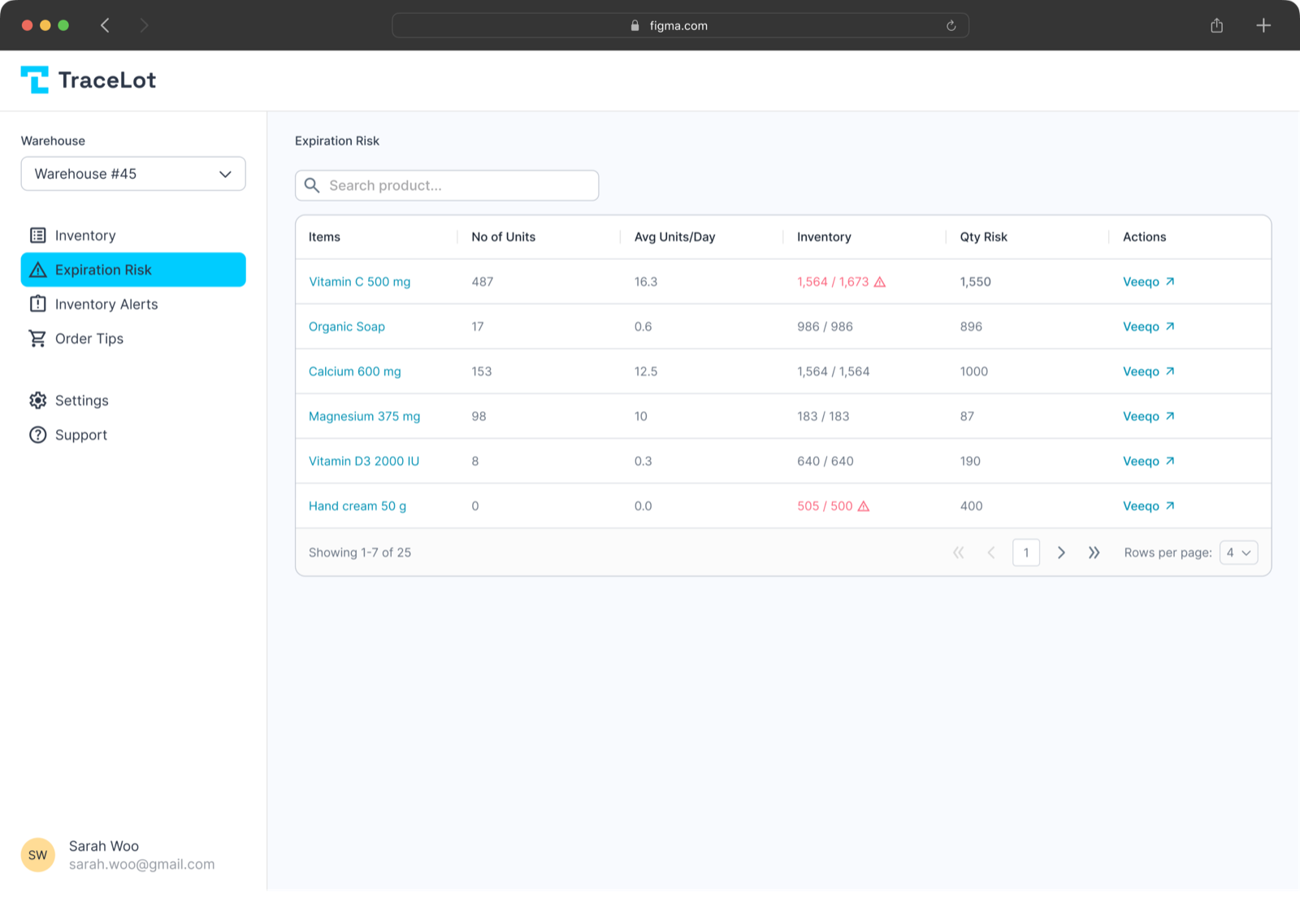Open Inventory Alerts via its clipboard icon
Screen dimensions: 1300x924
coord(37,304)
